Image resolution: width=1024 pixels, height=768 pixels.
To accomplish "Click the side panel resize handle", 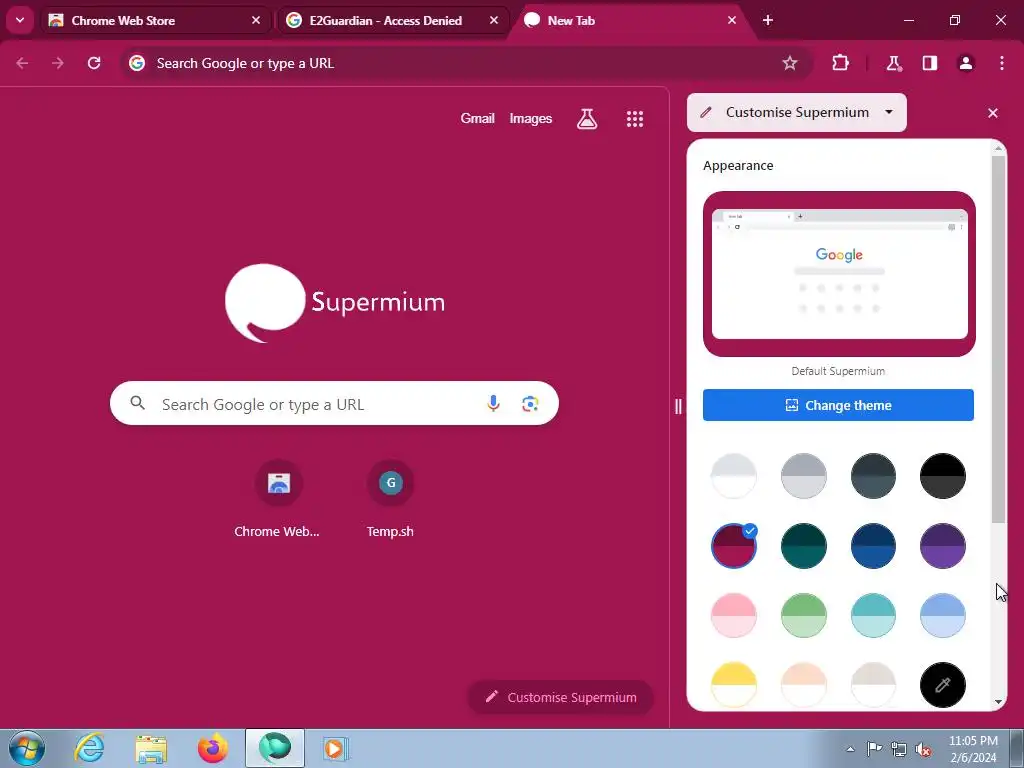I will tap(678, 406).
